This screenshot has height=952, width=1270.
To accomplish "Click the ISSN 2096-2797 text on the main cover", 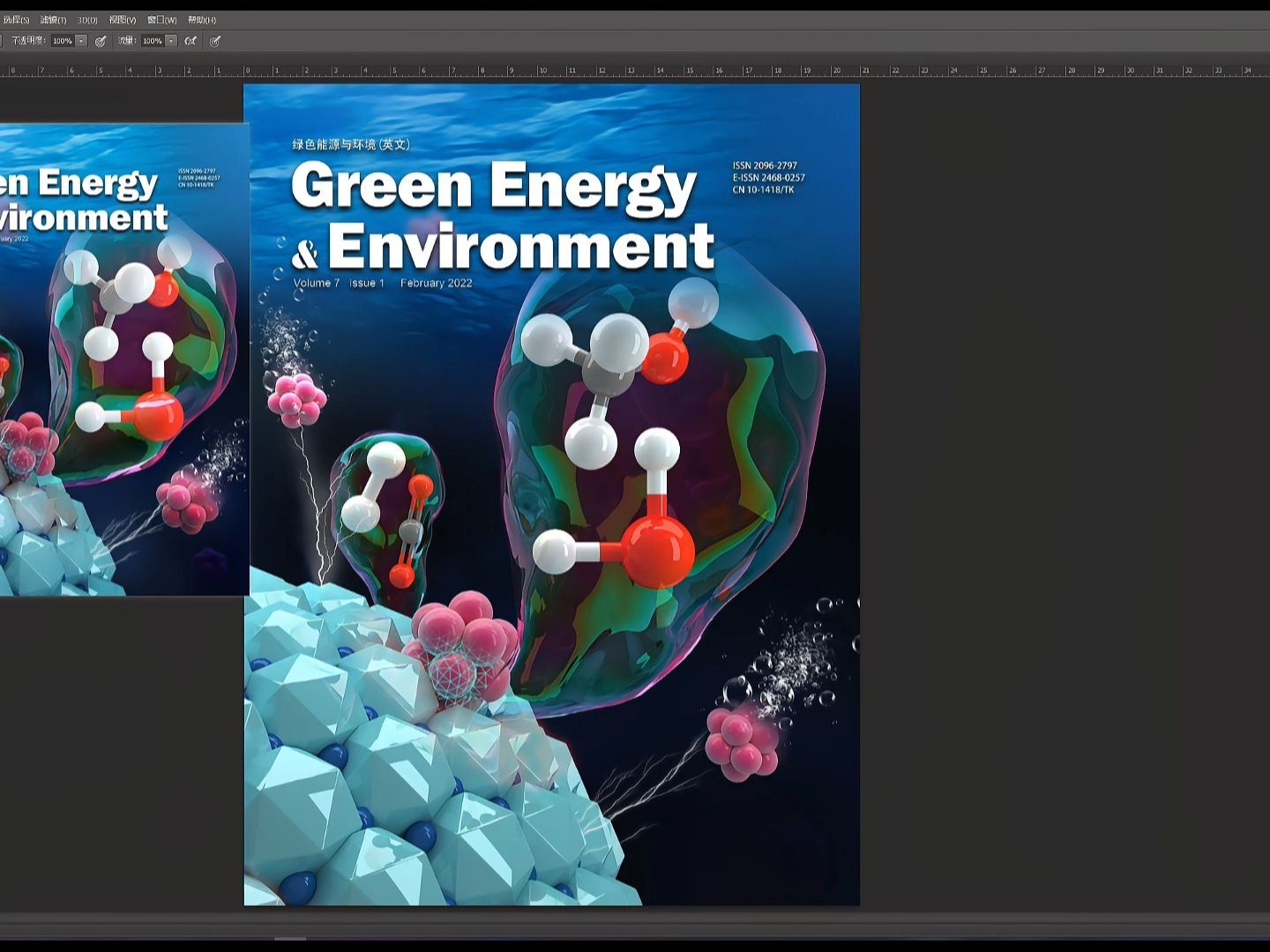I will [765, 166].
